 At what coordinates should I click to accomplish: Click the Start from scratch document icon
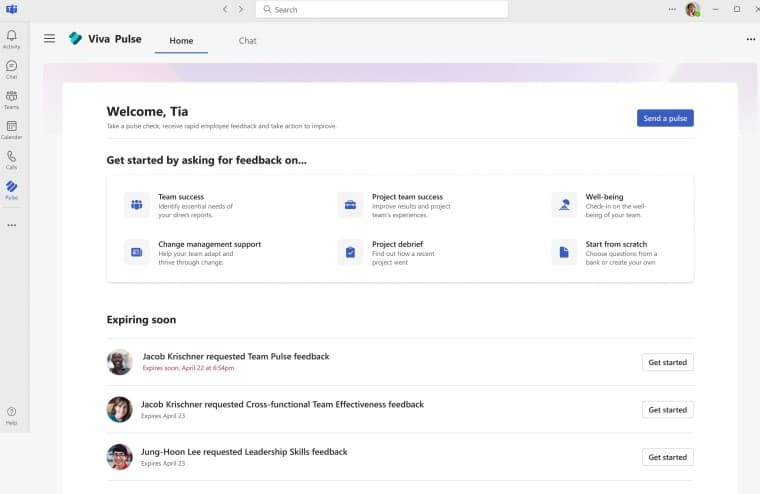point(564,252)
